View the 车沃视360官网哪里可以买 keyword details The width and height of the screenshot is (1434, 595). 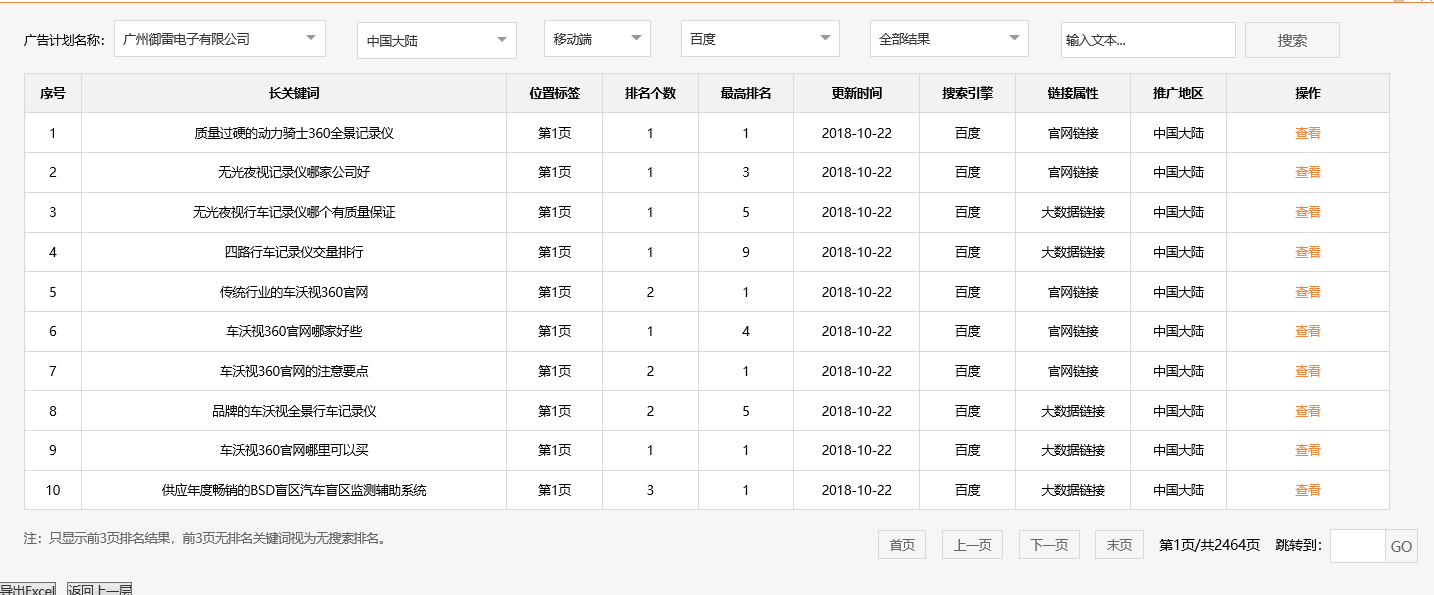1307,450
